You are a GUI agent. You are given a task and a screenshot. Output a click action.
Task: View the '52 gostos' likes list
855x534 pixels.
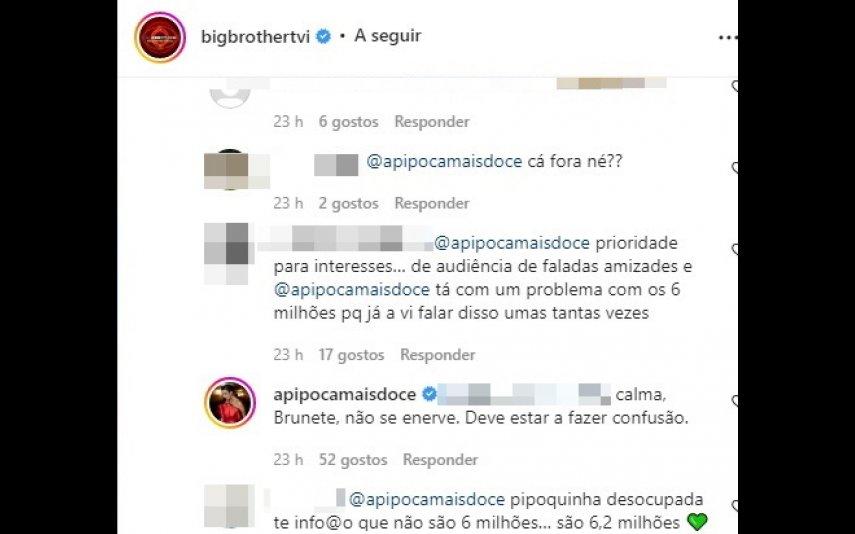[x=353, y=460]
